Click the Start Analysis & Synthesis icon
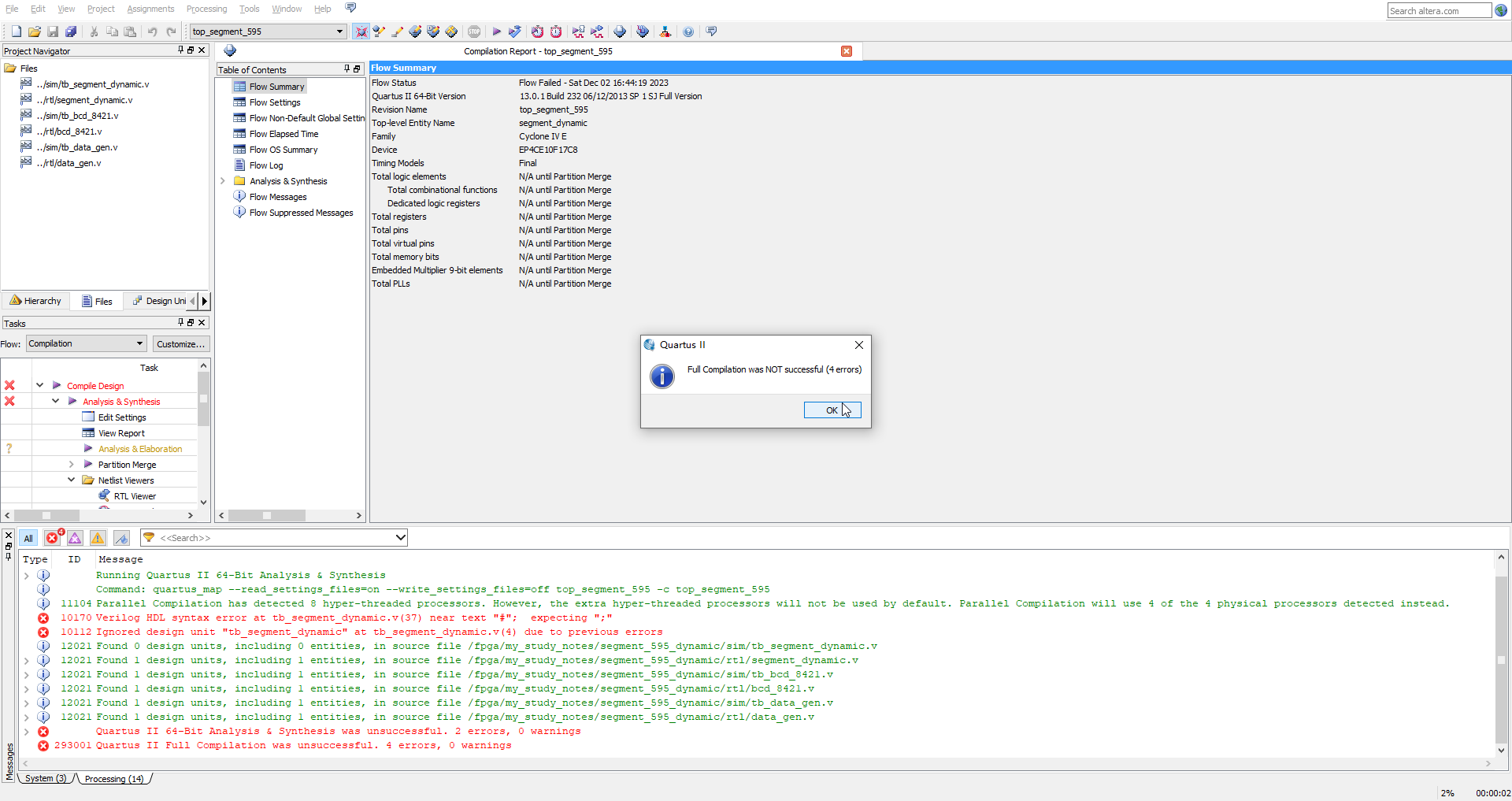The image size is (1512, 801). pyautogui.click(x=514, y=32)
